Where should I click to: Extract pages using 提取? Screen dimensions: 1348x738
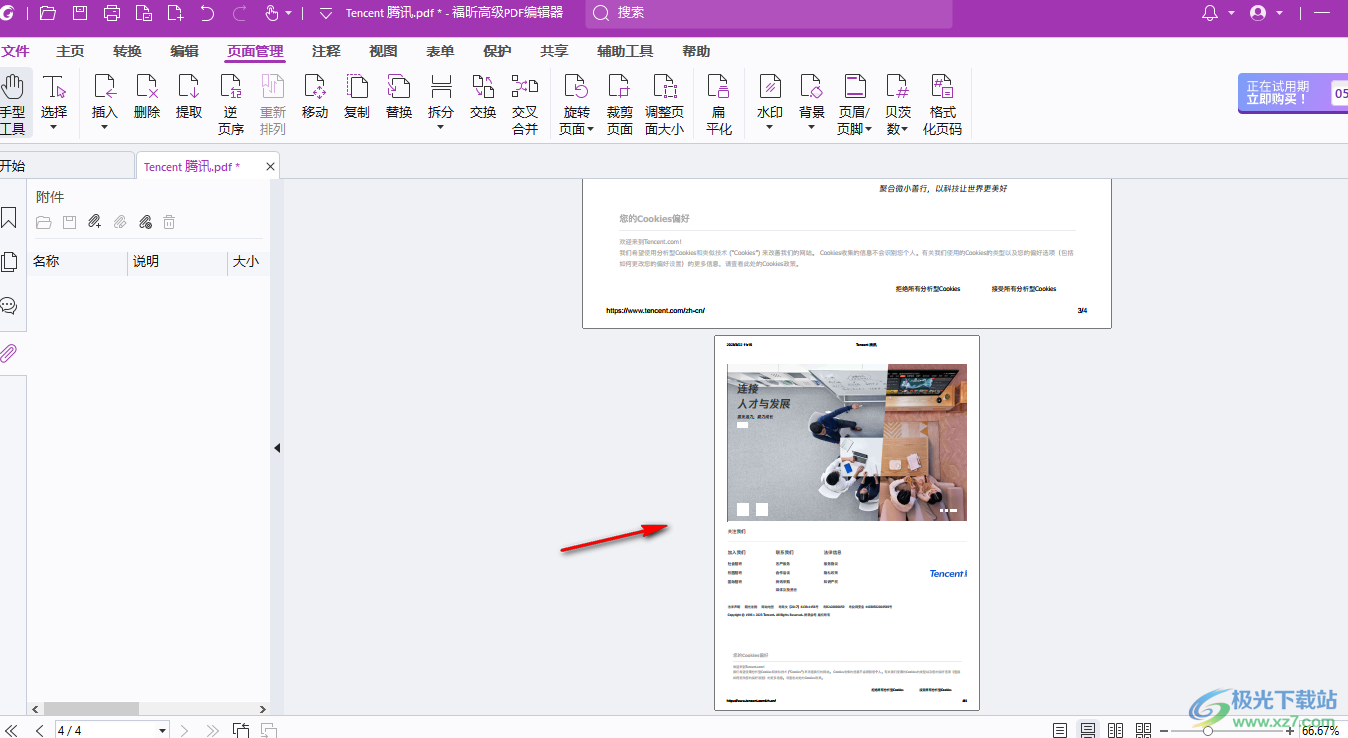[189, 97]
